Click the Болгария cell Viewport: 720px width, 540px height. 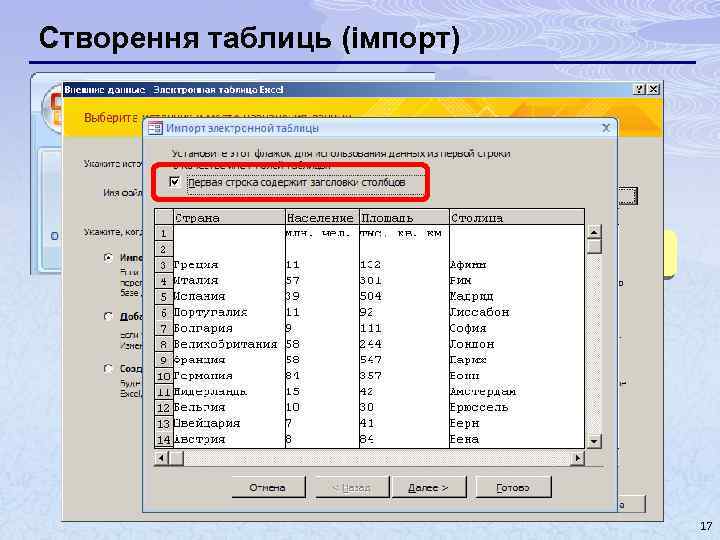pyautogui.click(x=229, y=328)
